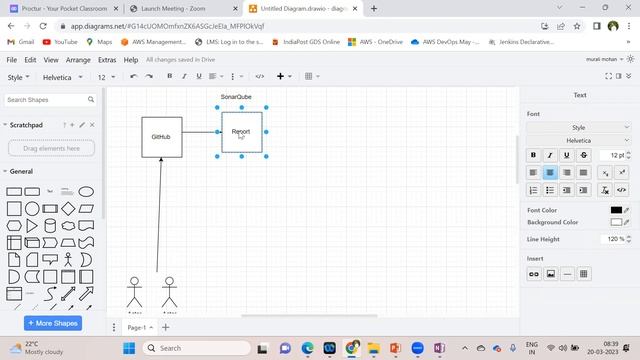The width and height of the screenshot is (640, 360).
Task: Open the View menu
Action: tap(51, 60)
